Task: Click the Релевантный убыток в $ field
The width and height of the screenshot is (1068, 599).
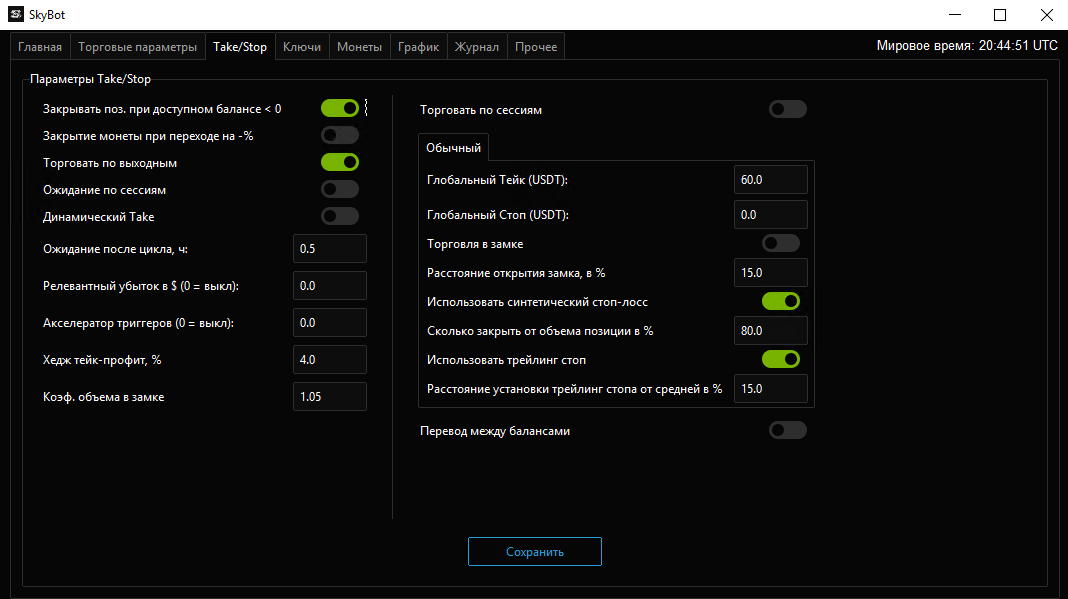Action: click(330, 286)
